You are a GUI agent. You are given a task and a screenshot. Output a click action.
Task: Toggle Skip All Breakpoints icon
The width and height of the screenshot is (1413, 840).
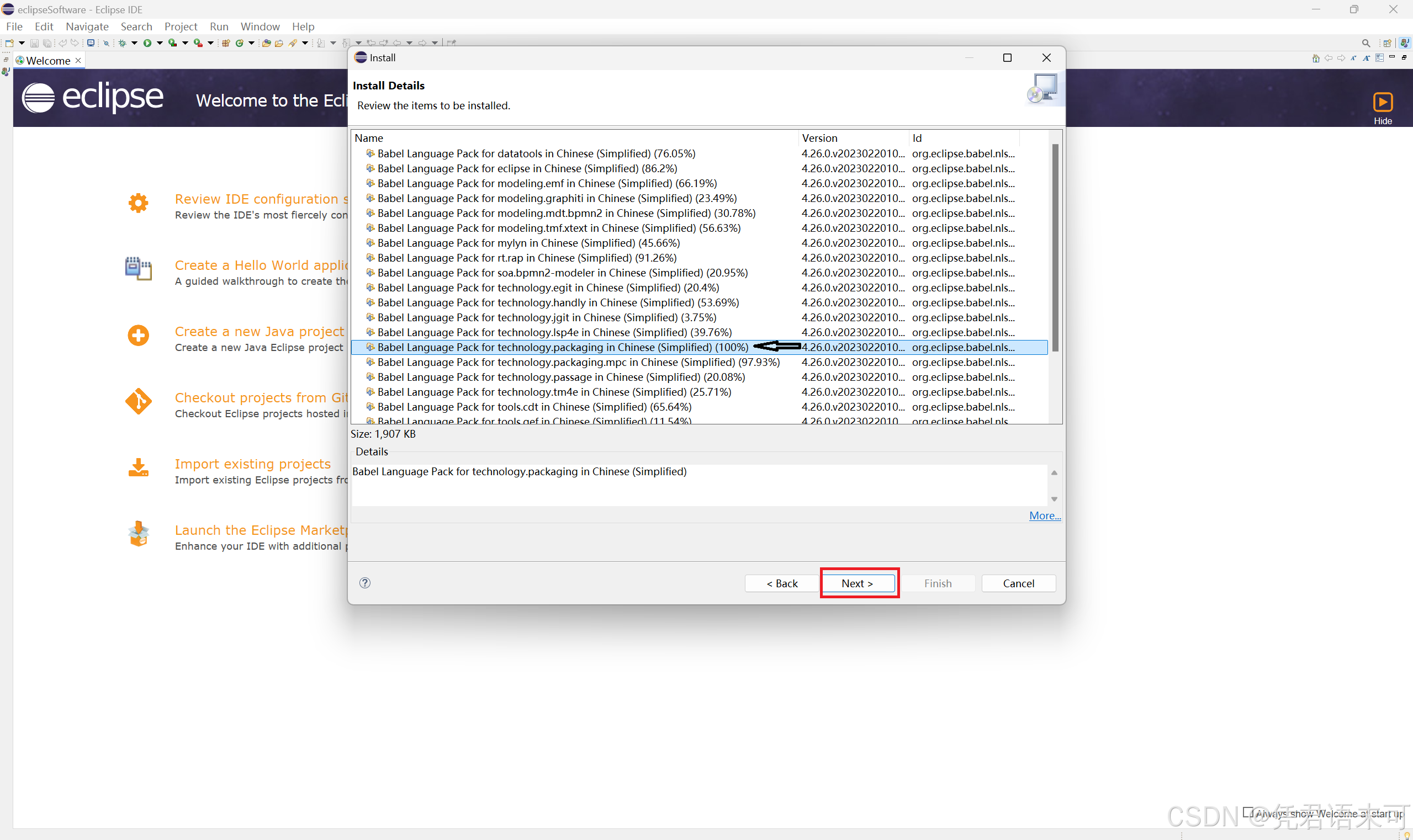pyautogui.click(x=107, y=44)
